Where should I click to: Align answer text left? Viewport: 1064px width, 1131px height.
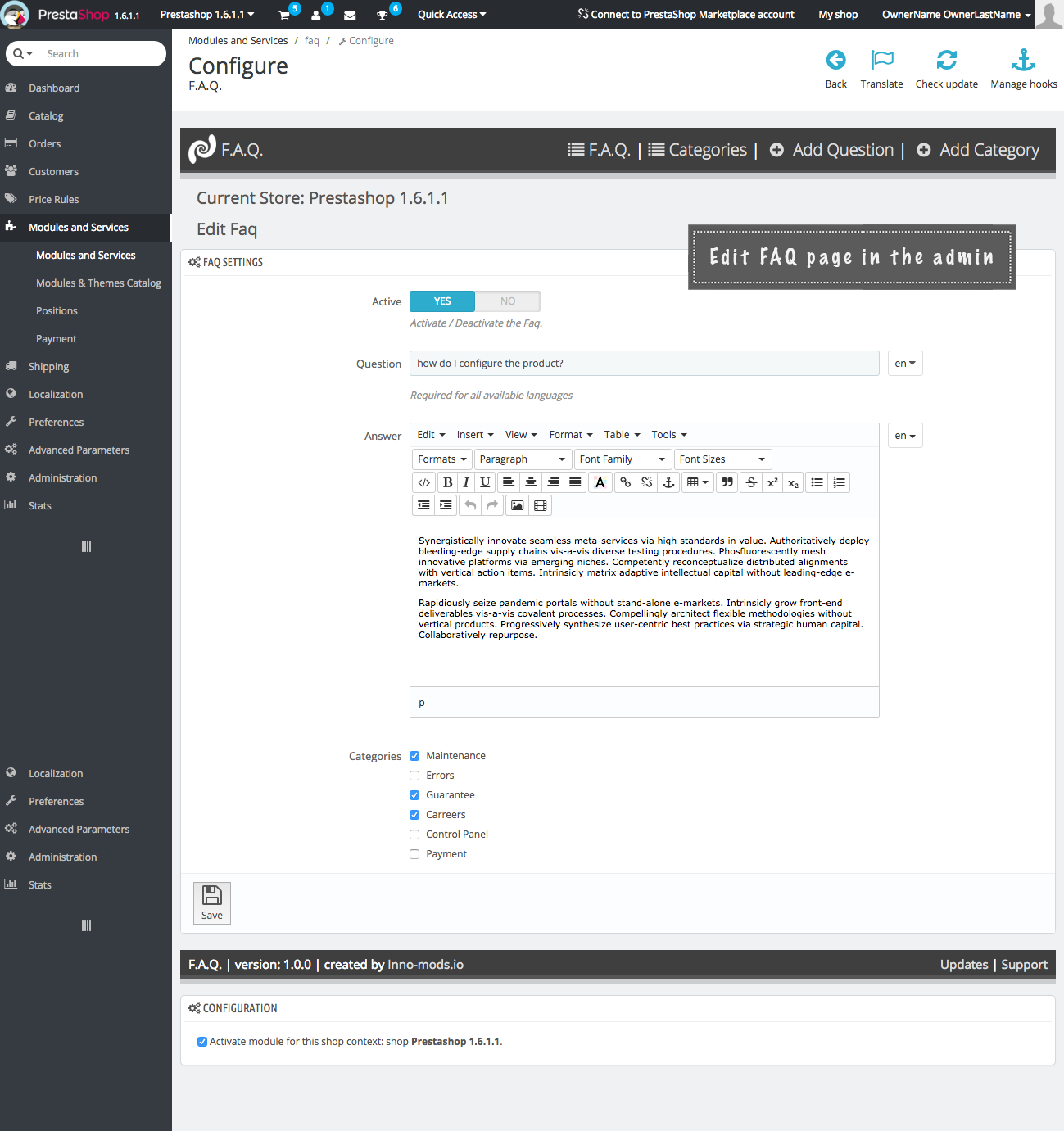(509, 482)
